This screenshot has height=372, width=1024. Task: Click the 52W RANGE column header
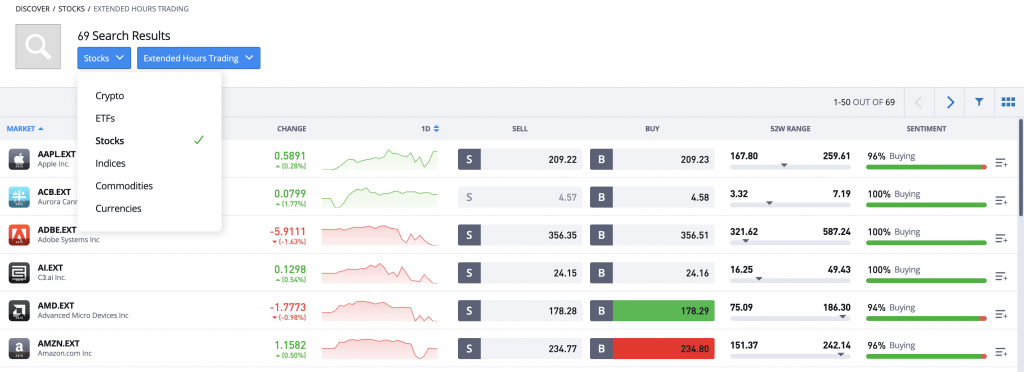pos(790,129)
